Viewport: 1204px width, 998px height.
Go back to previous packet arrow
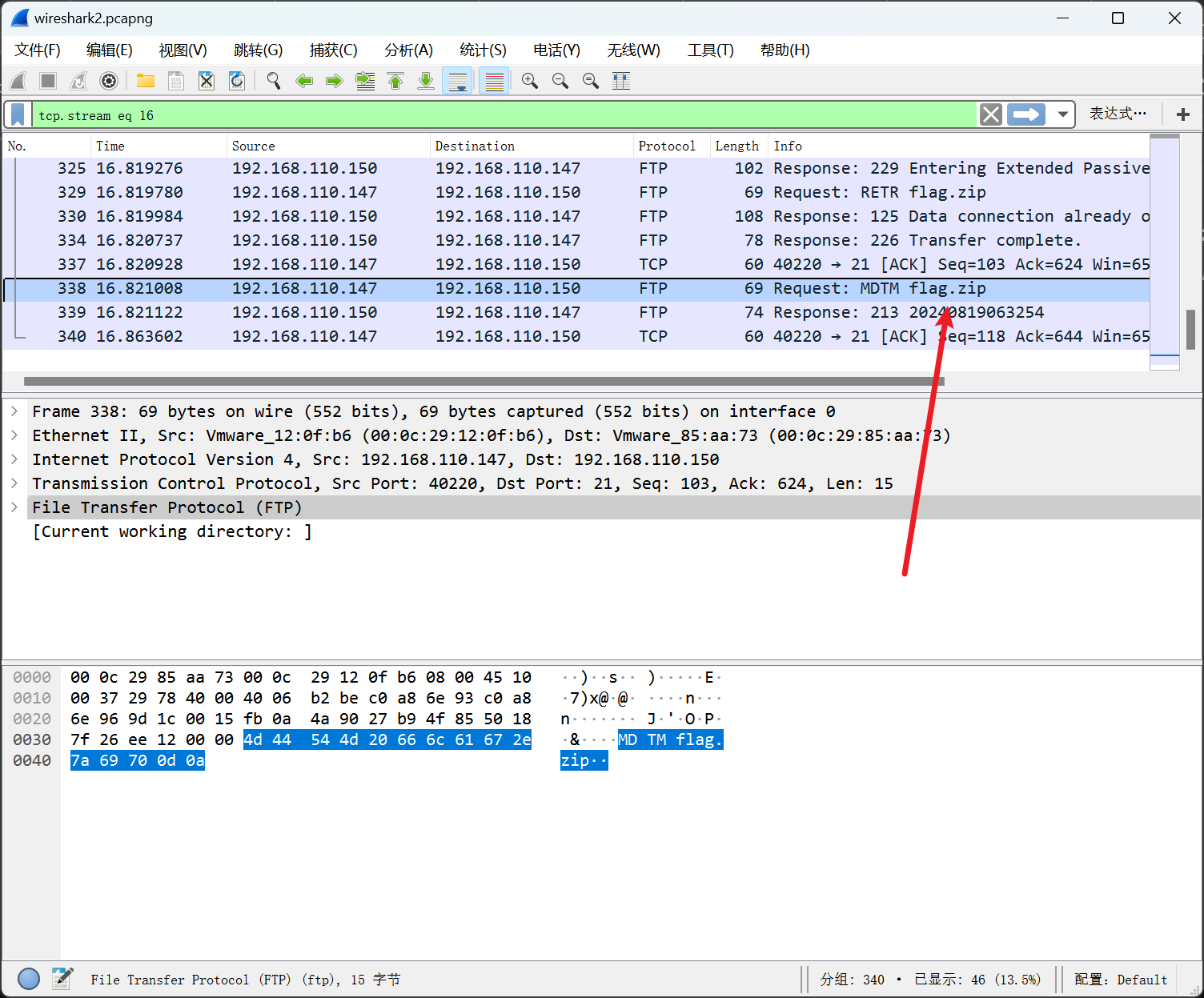[x=304, y=81]
